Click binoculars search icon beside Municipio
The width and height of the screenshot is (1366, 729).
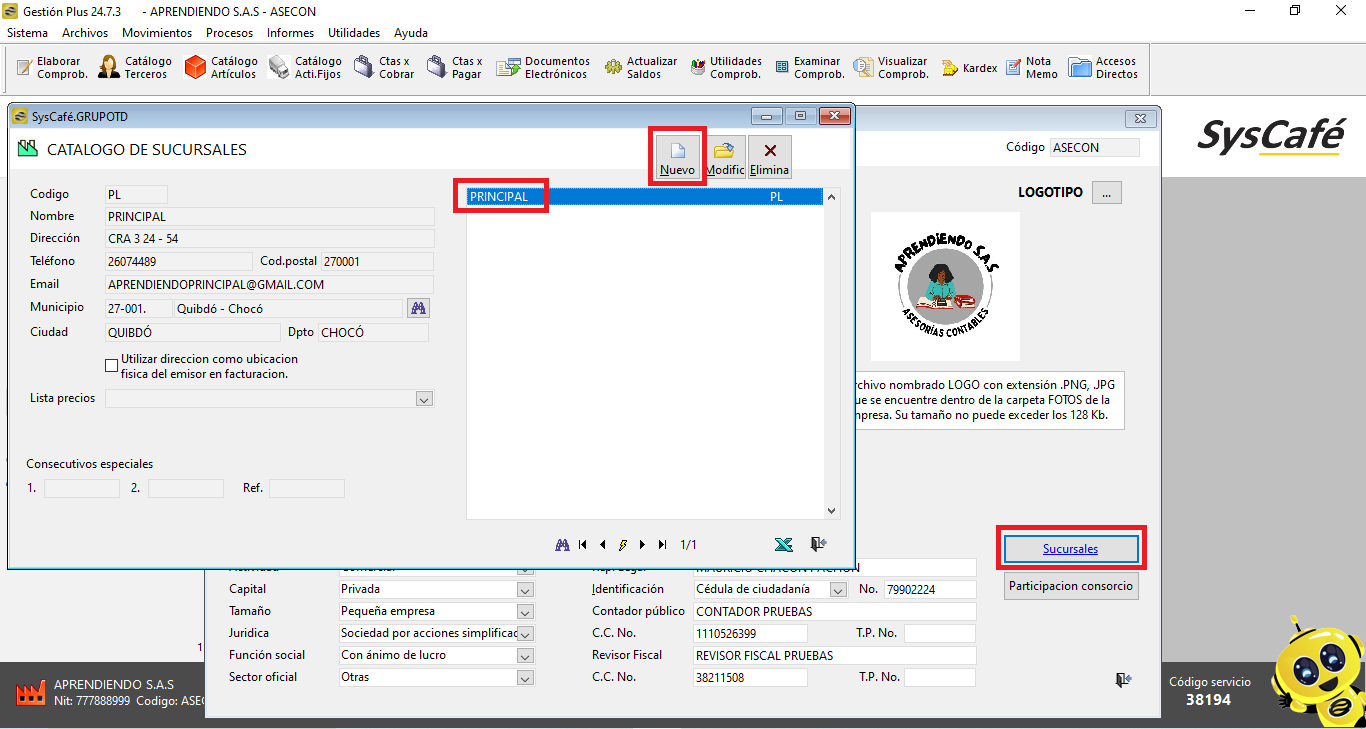click(x=418, y=308)
